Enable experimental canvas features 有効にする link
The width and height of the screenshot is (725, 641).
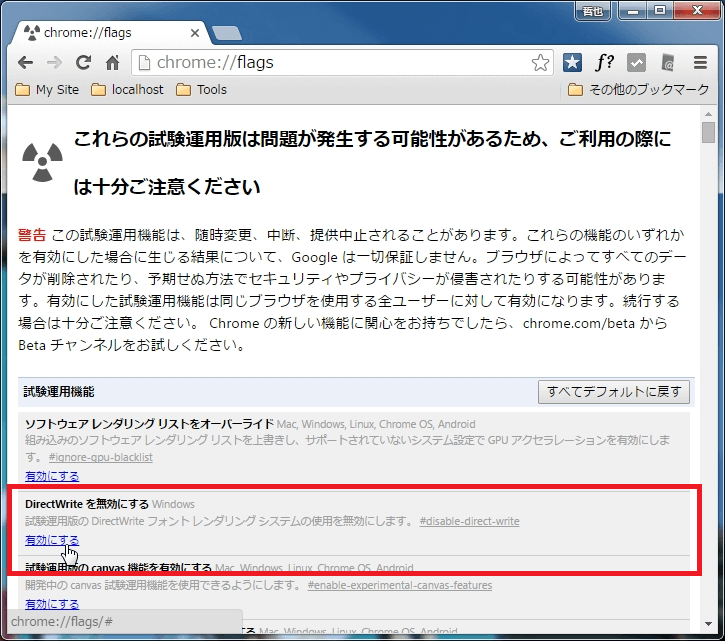pyautogui.click(x=52, y=604)
